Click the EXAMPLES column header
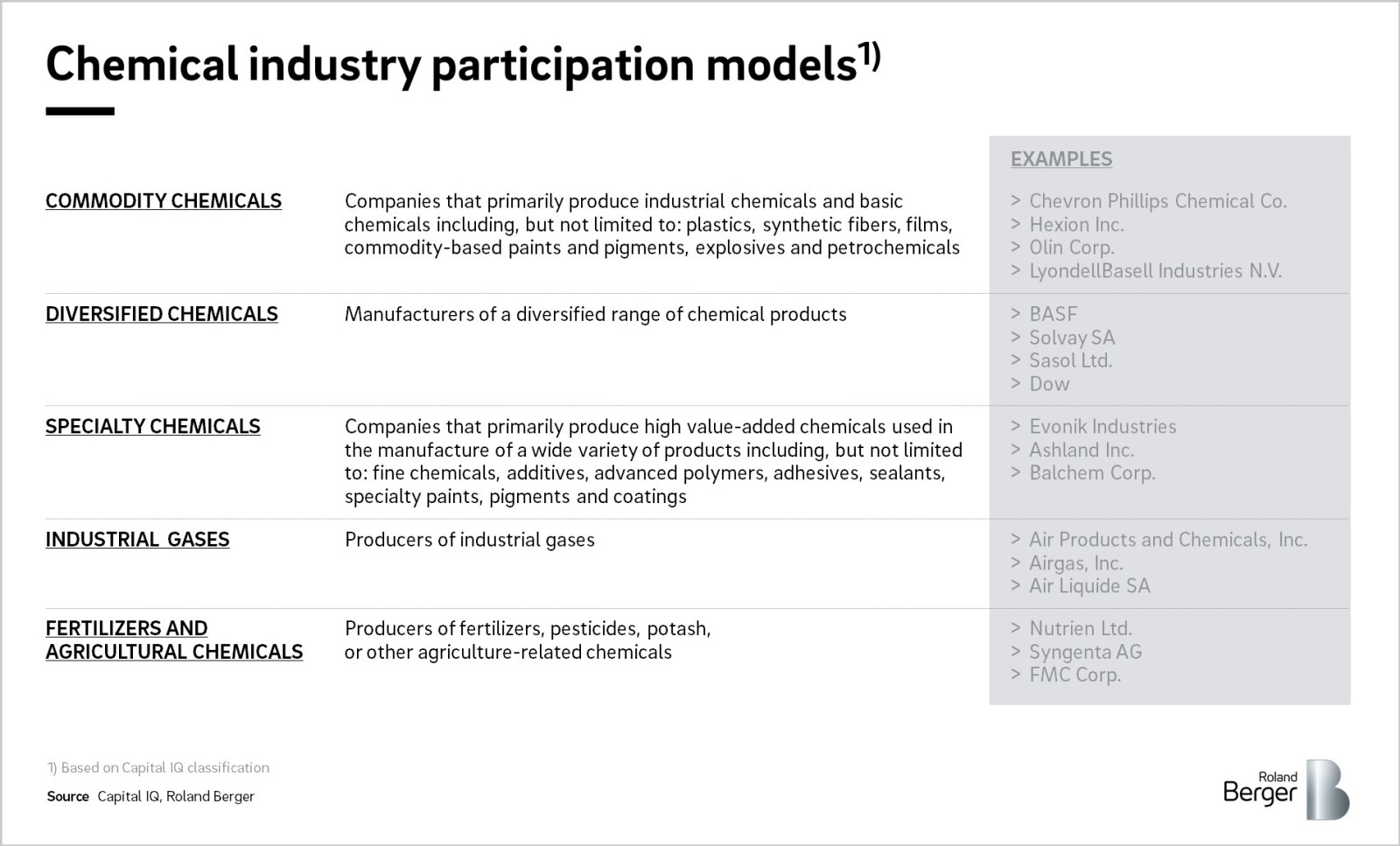Image resolution: width=1400 pixels, height=846 pixels. click(1061, 159)
